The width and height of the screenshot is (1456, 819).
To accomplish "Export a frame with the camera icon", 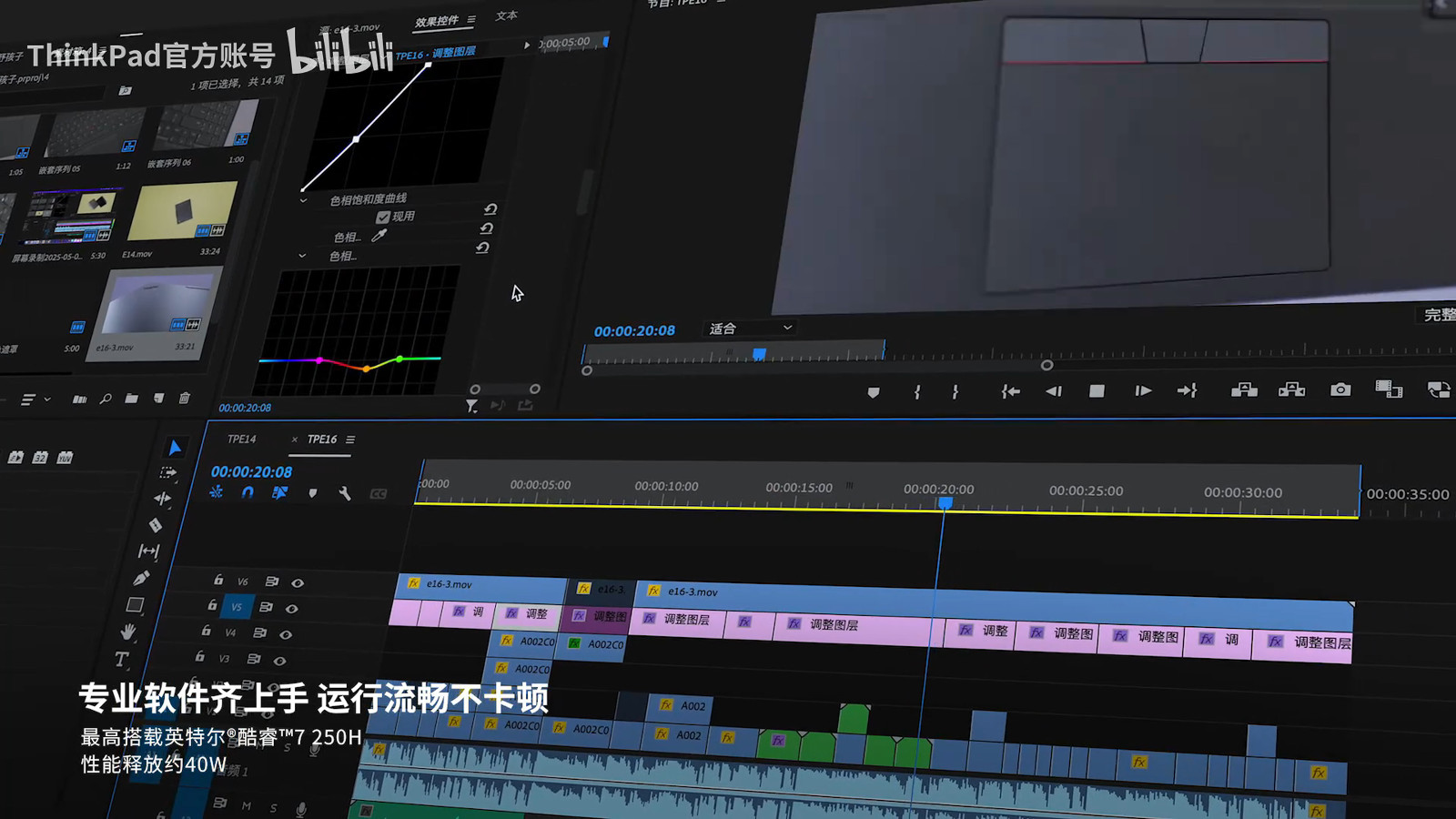I will 1340,389.
